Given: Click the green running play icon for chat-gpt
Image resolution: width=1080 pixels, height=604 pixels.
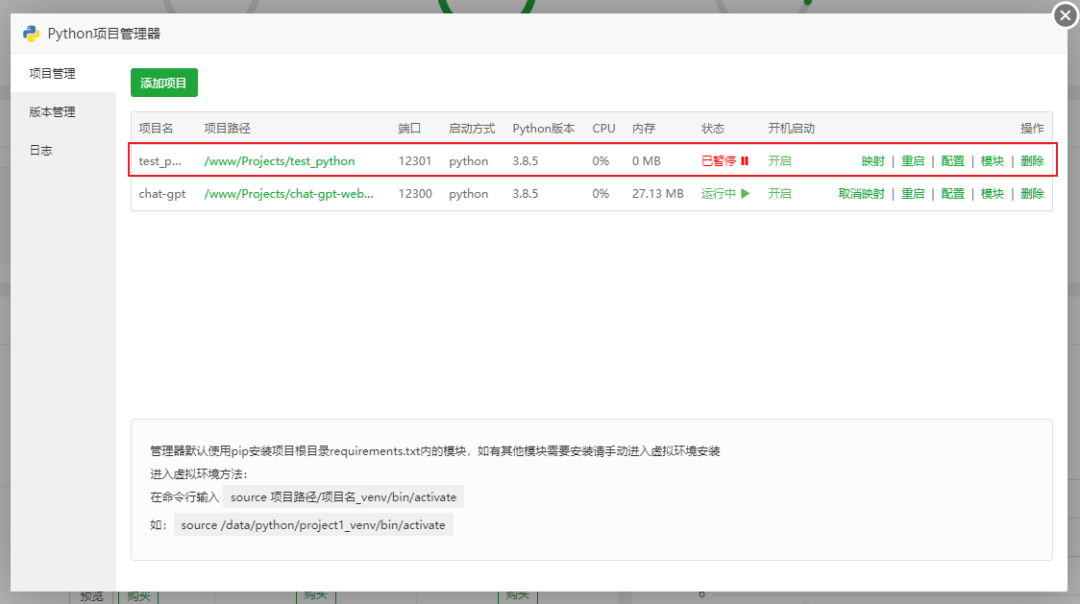Looking at the screenshot, I should click(x=745, y=194).
